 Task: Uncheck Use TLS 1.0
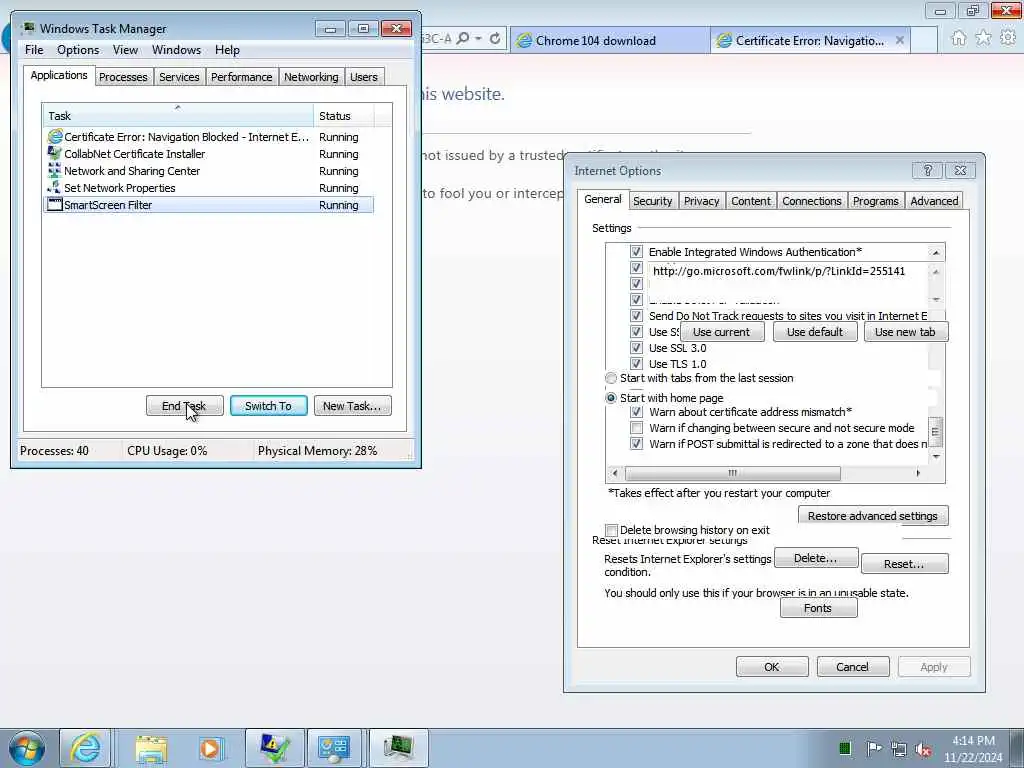coord(636,364)
